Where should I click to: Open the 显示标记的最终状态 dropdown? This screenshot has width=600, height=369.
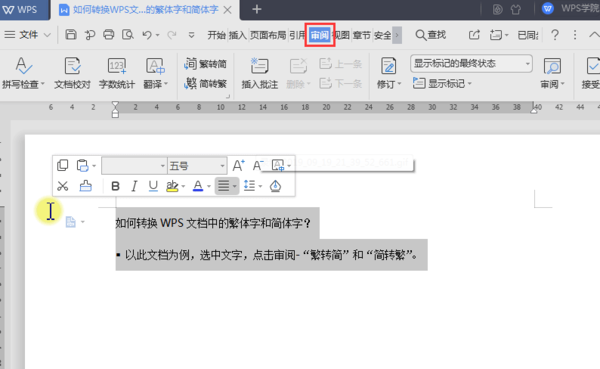point(471,64)
